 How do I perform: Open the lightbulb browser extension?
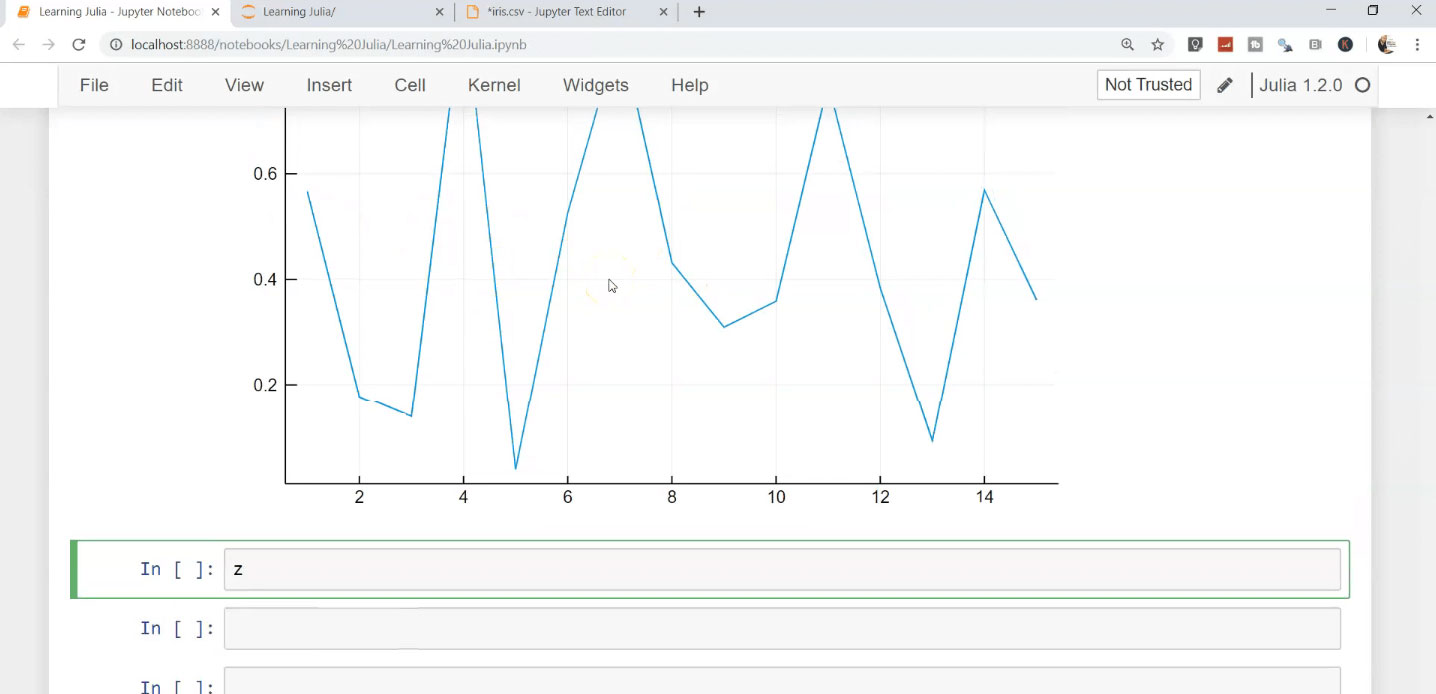[1195, 45]
